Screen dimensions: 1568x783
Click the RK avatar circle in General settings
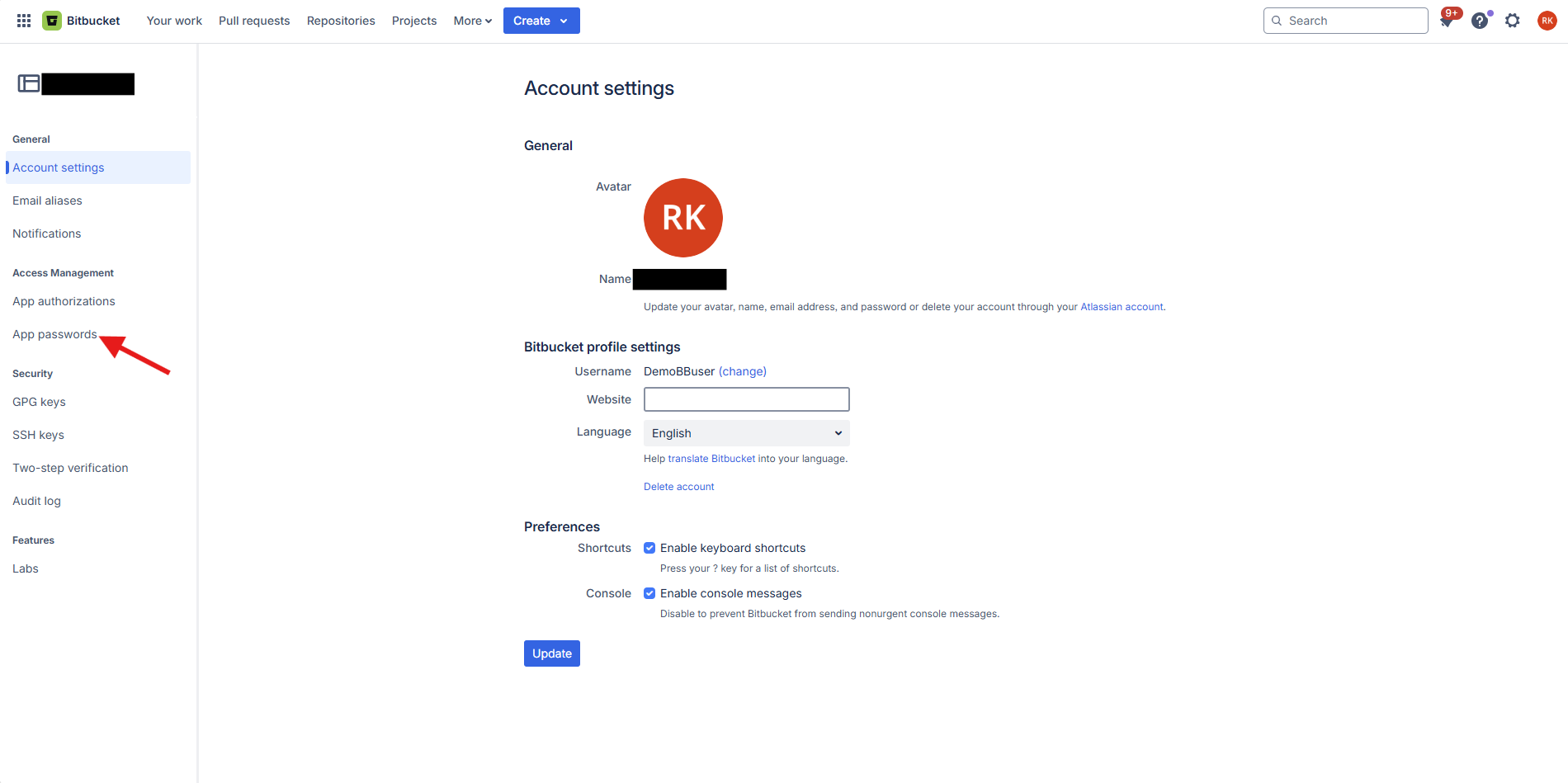click(x=682, y=217)
